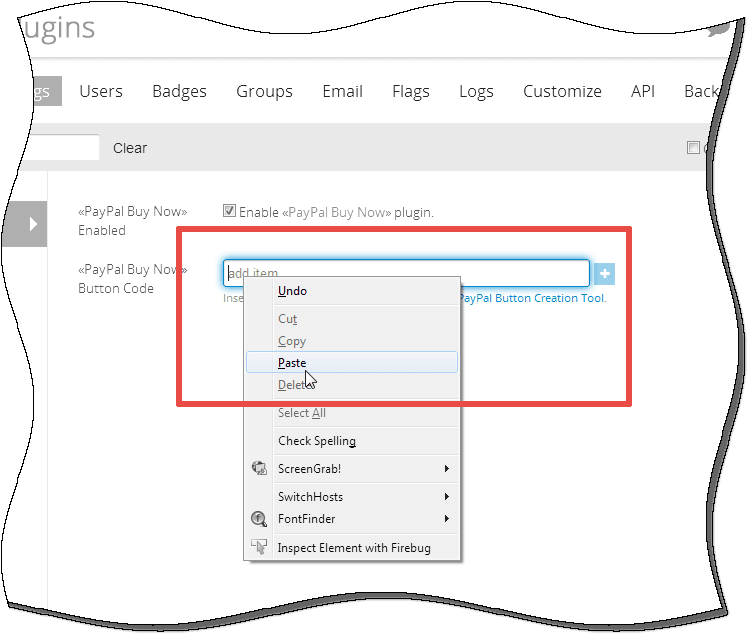Click the 'PayPal Buy Now Button Code' label
Image resolution: width=747 pixels, height=633 pixels.
point(132,279)
